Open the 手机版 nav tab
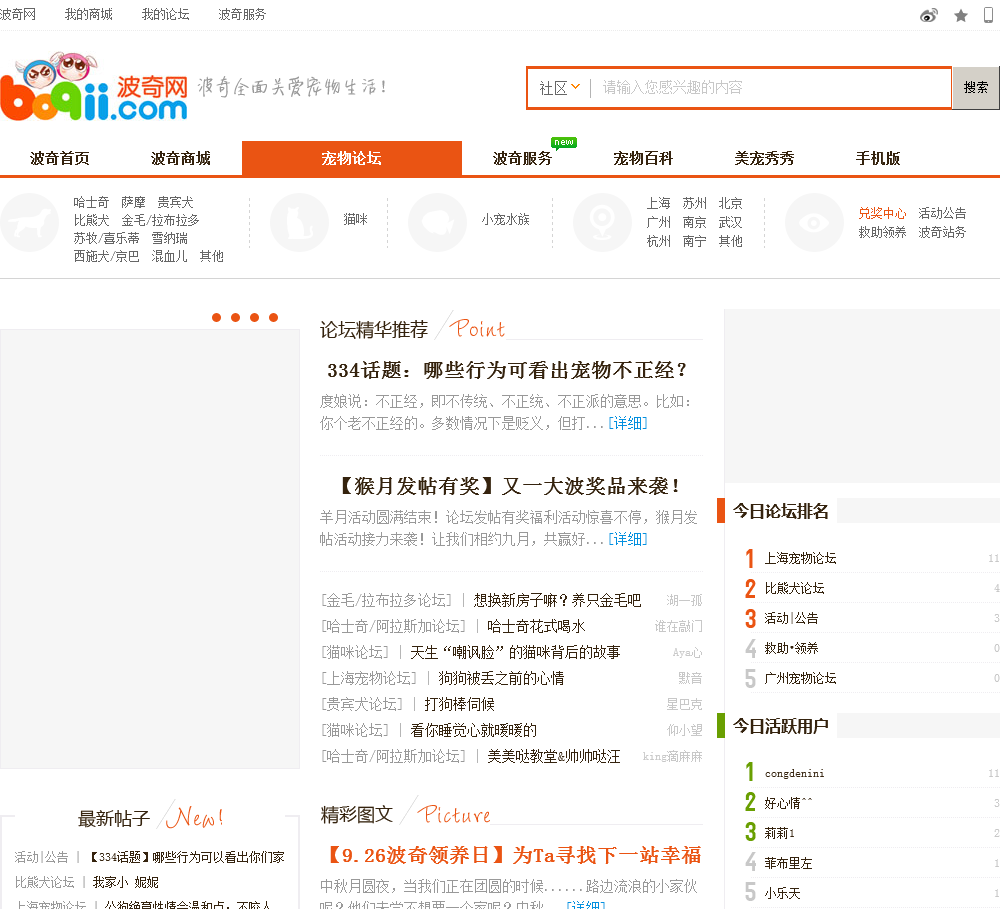Image resolution: width=1000 pixels, height=909 pixels. click(x=878, y=158)
